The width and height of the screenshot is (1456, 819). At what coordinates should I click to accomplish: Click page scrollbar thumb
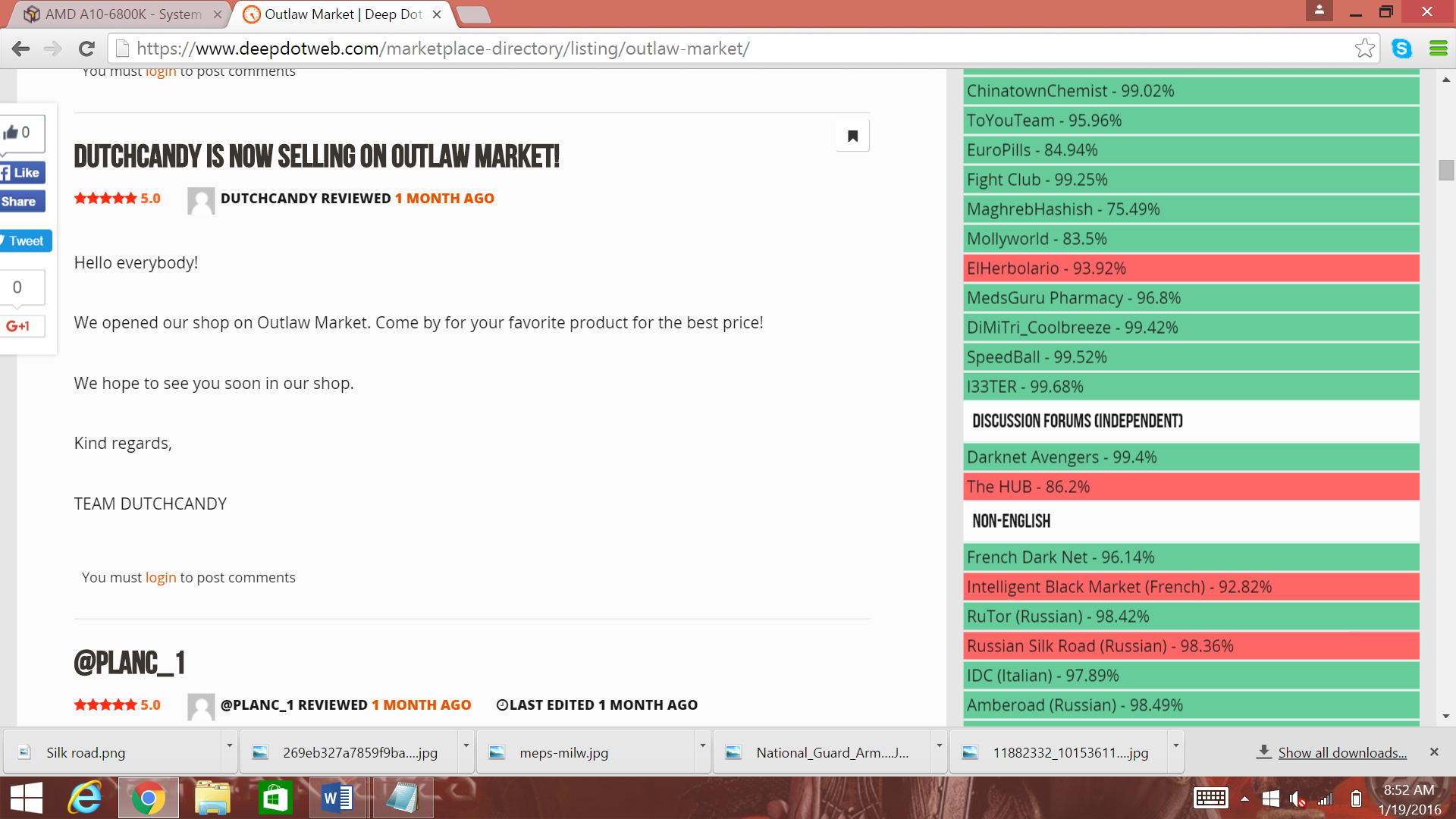pos(1446,170)
